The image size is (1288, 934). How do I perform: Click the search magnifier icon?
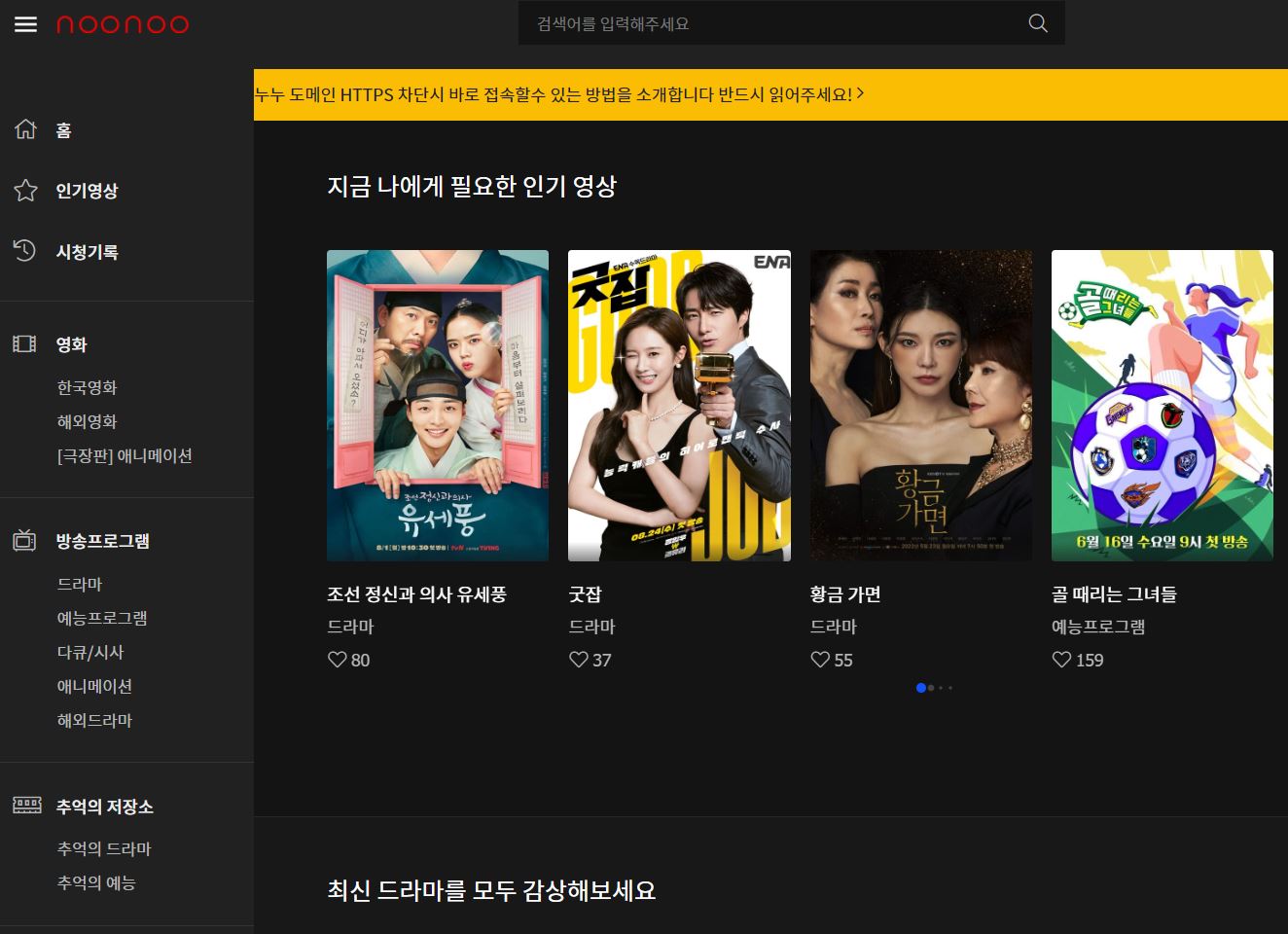coord(1038,23)
